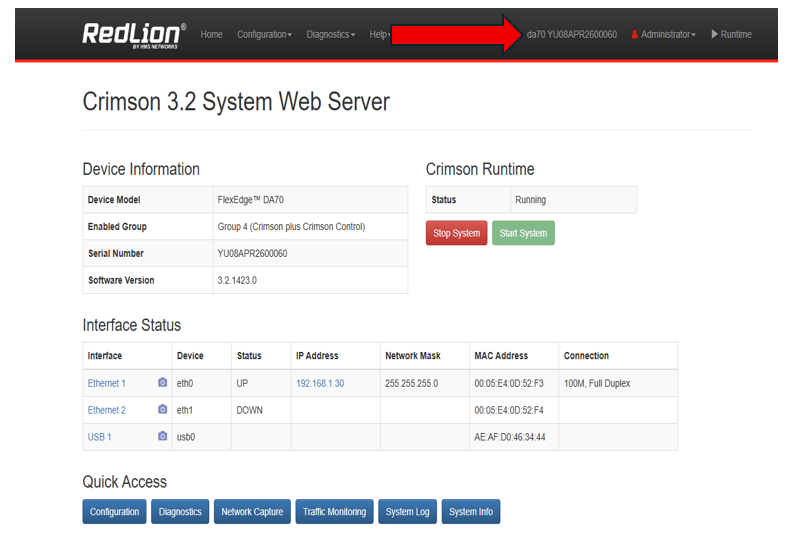Select the Running status value

point(530,200)
